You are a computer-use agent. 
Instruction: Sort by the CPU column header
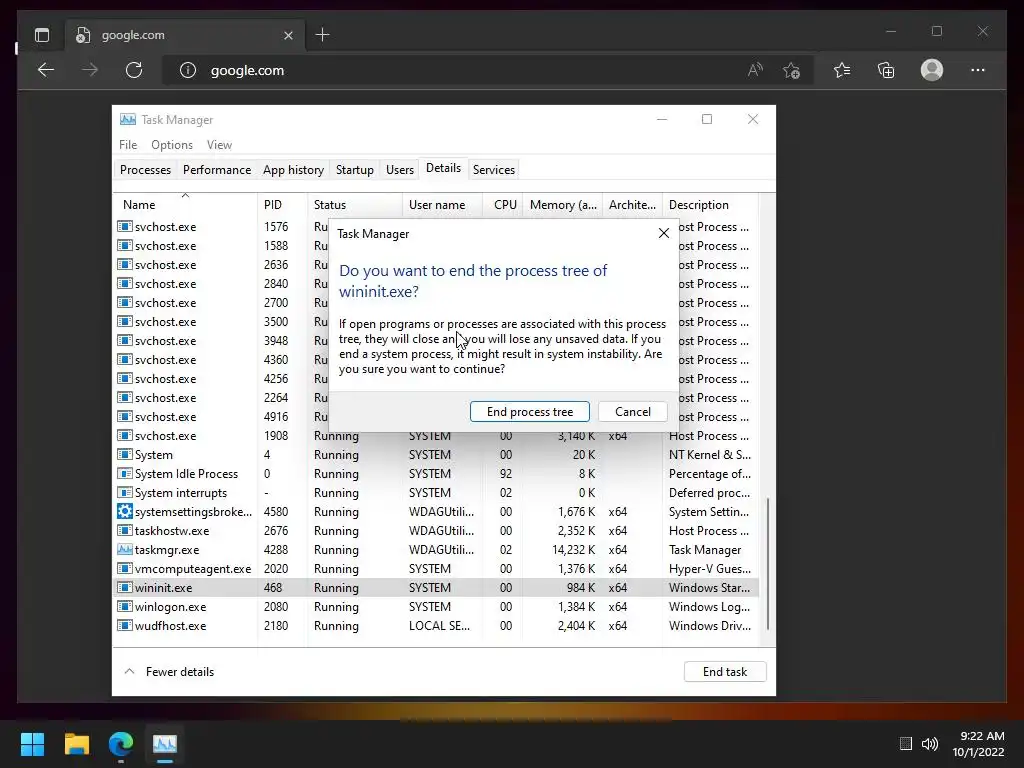coord(503,204)
